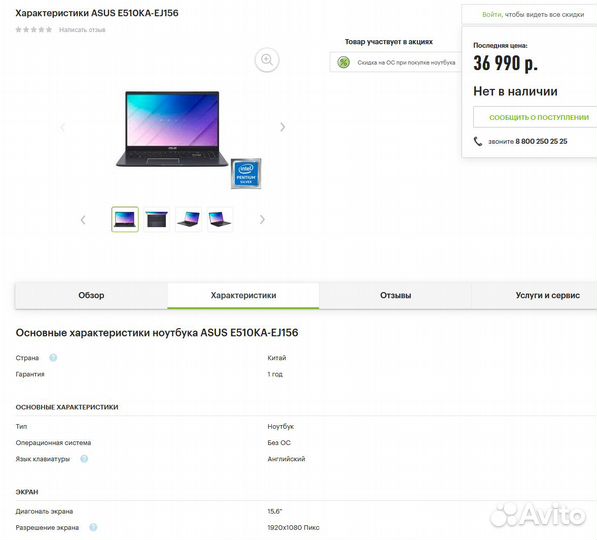
Task: Select the Характеристики tab
Action: tap(243, 295)
